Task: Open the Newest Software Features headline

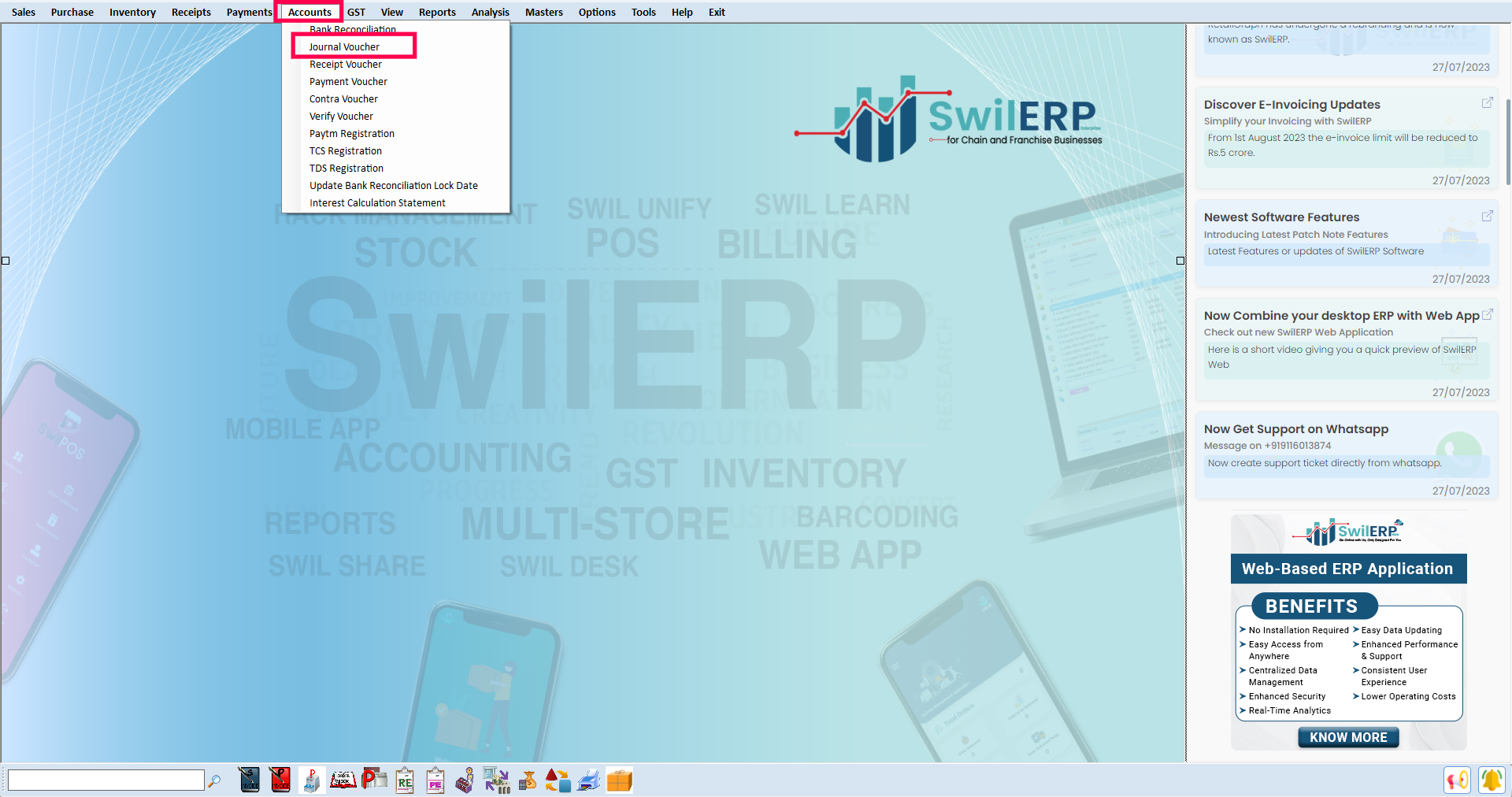Action: click(1281, 217)
